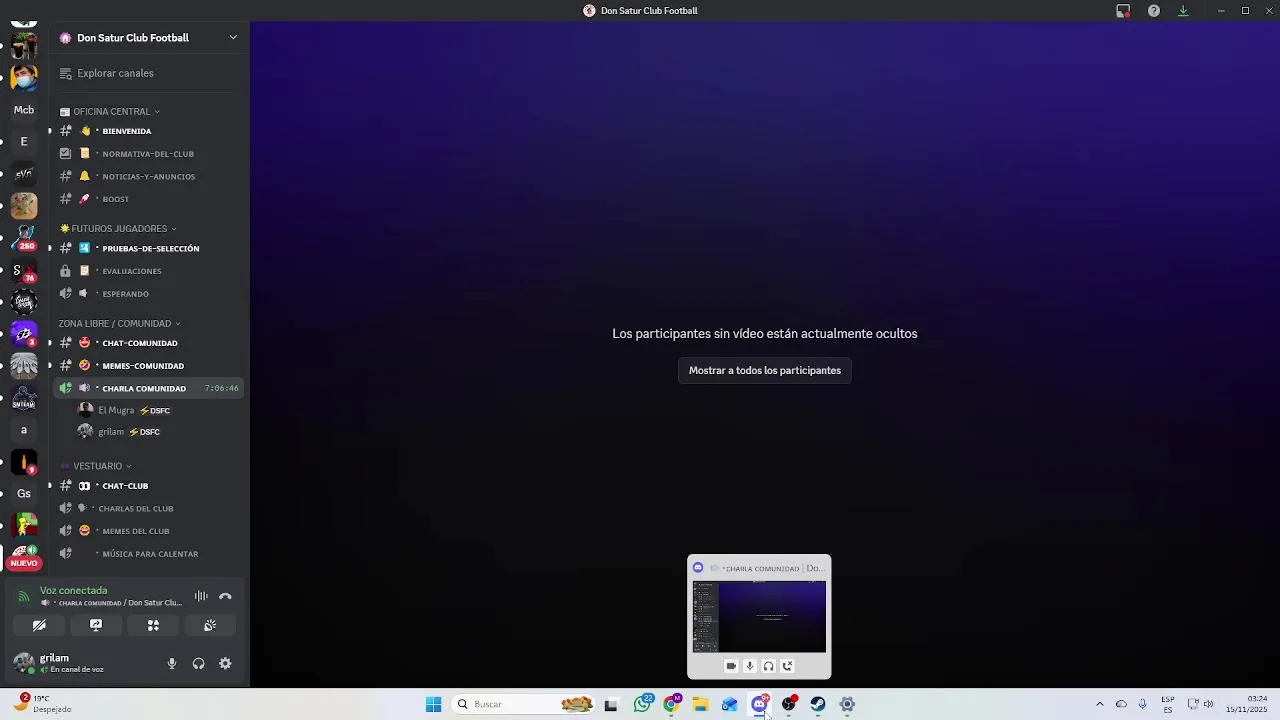Image resolution: width=1280 pixels, height=720 pixels.
Task: Collapse the OFICINA CENTRAL category
Action: 110,111
